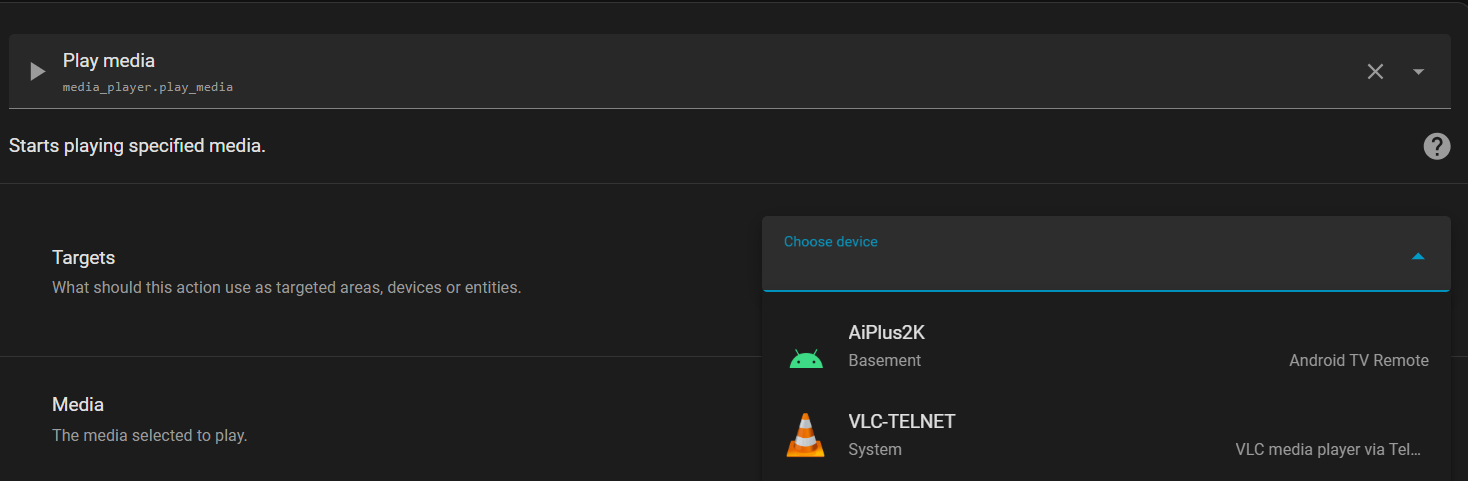Click the VLC traffic cone icon
The height and width of the screenshot is (481, 1468).
(805, 436)
